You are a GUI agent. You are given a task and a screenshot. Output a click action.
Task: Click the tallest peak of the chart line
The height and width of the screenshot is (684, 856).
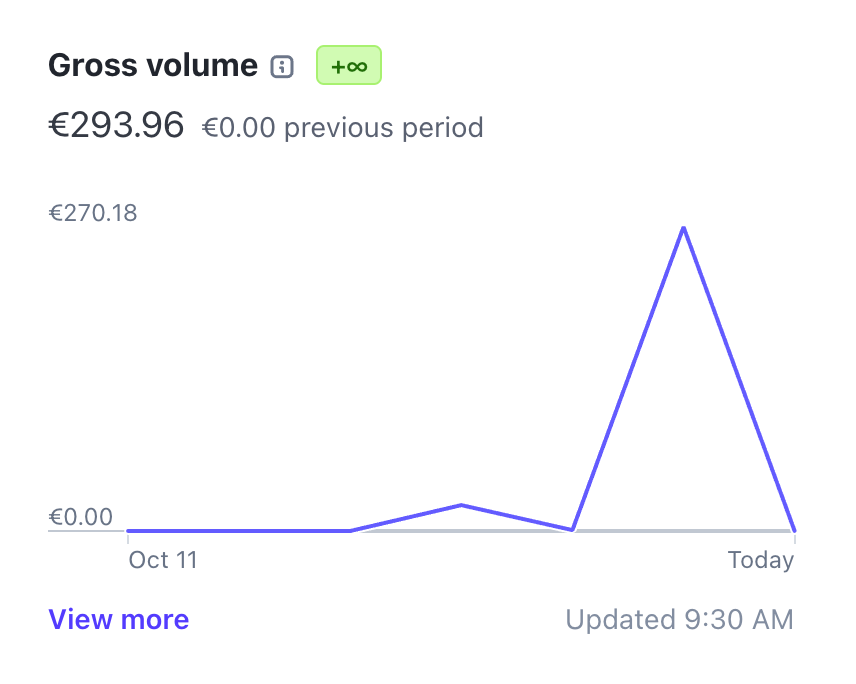point(683,228)
